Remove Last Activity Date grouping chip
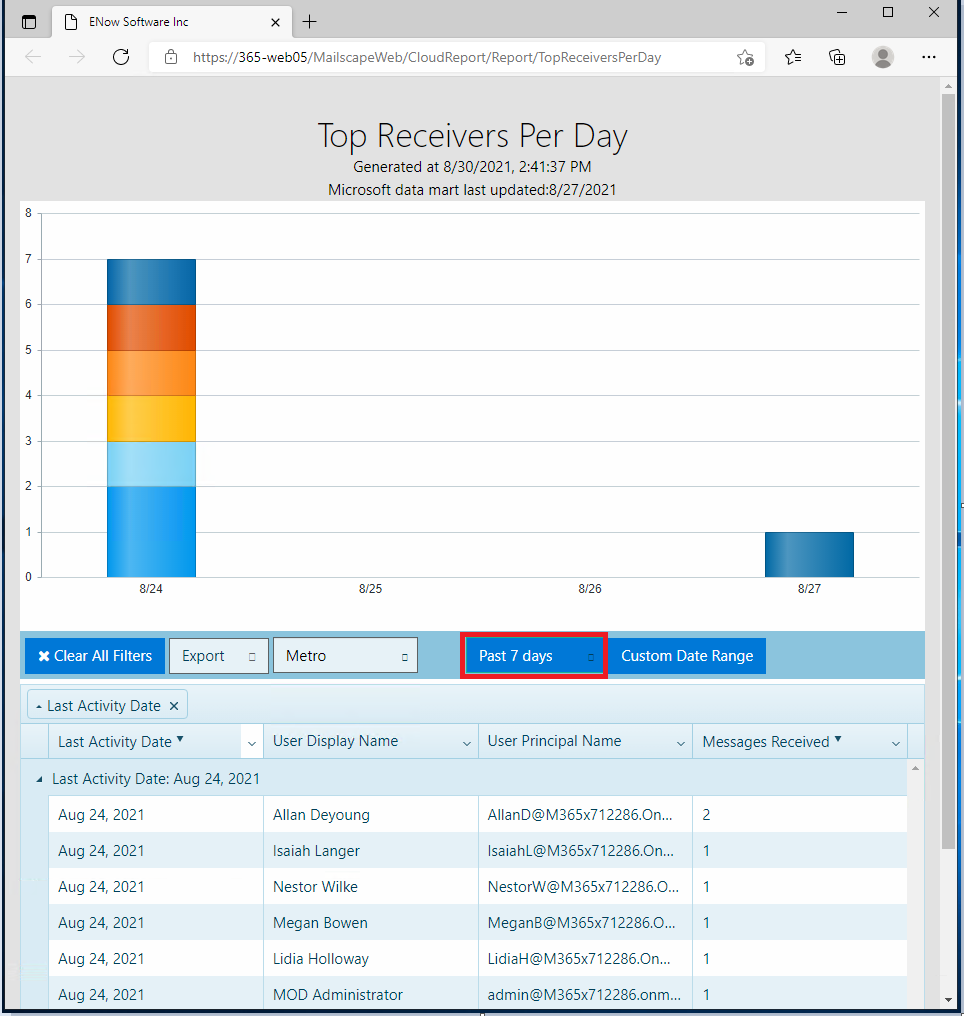Viewport: 964px width, 1016px height. point(174,706)
